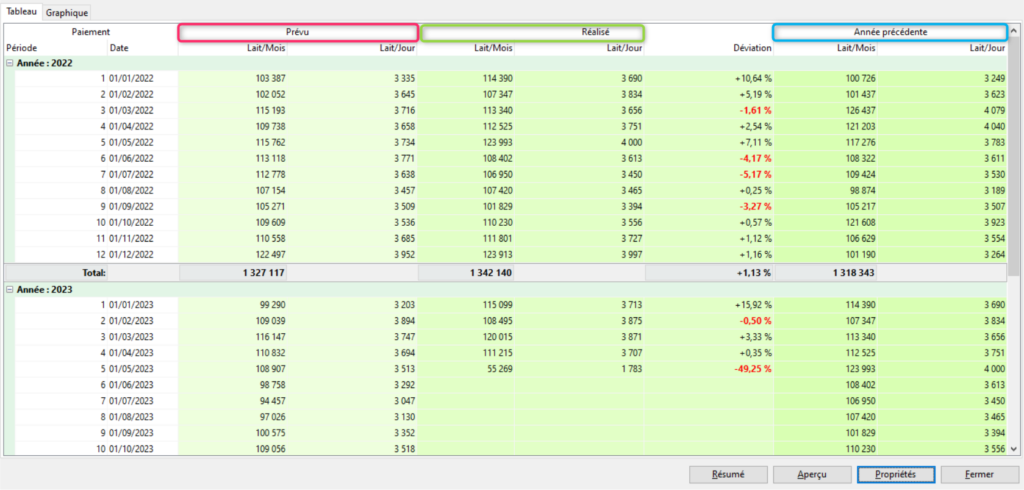Screen dimensions: 1024x490
Task: Click Réalisé value 55 269
Action: tap(501, 368)
